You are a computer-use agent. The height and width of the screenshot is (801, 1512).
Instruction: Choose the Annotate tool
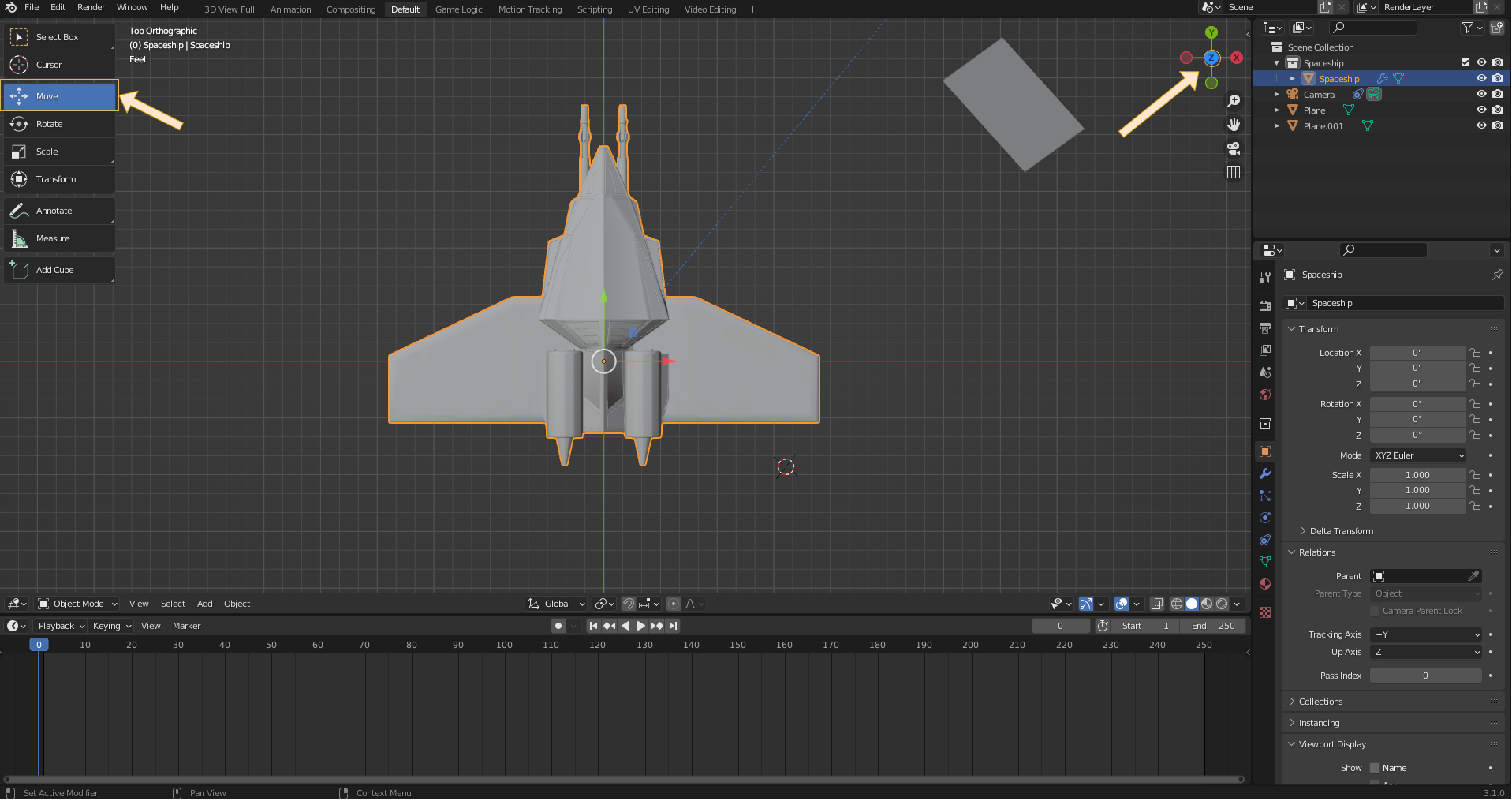coord(54,211)
